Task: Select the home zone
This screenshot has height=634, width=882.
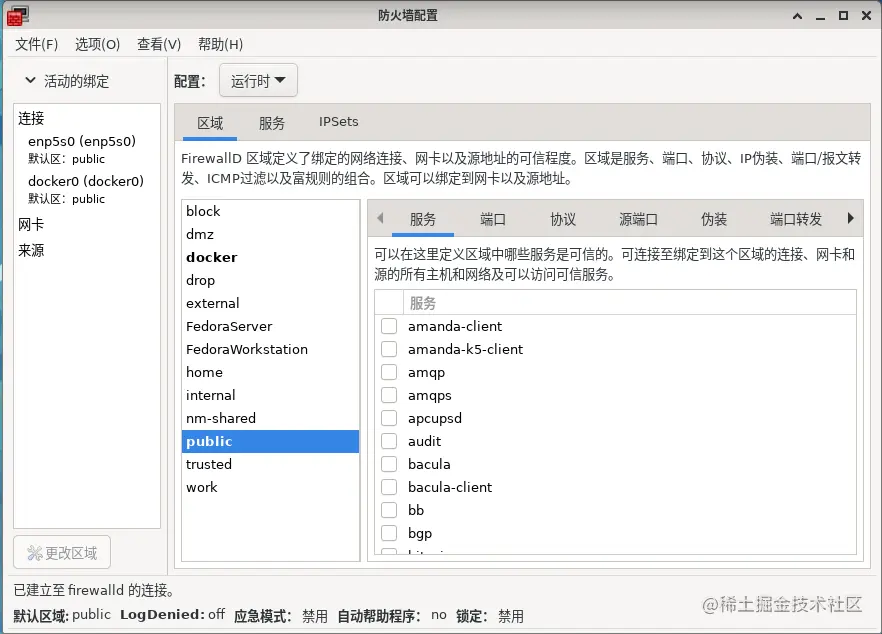Action: [271, 372]
